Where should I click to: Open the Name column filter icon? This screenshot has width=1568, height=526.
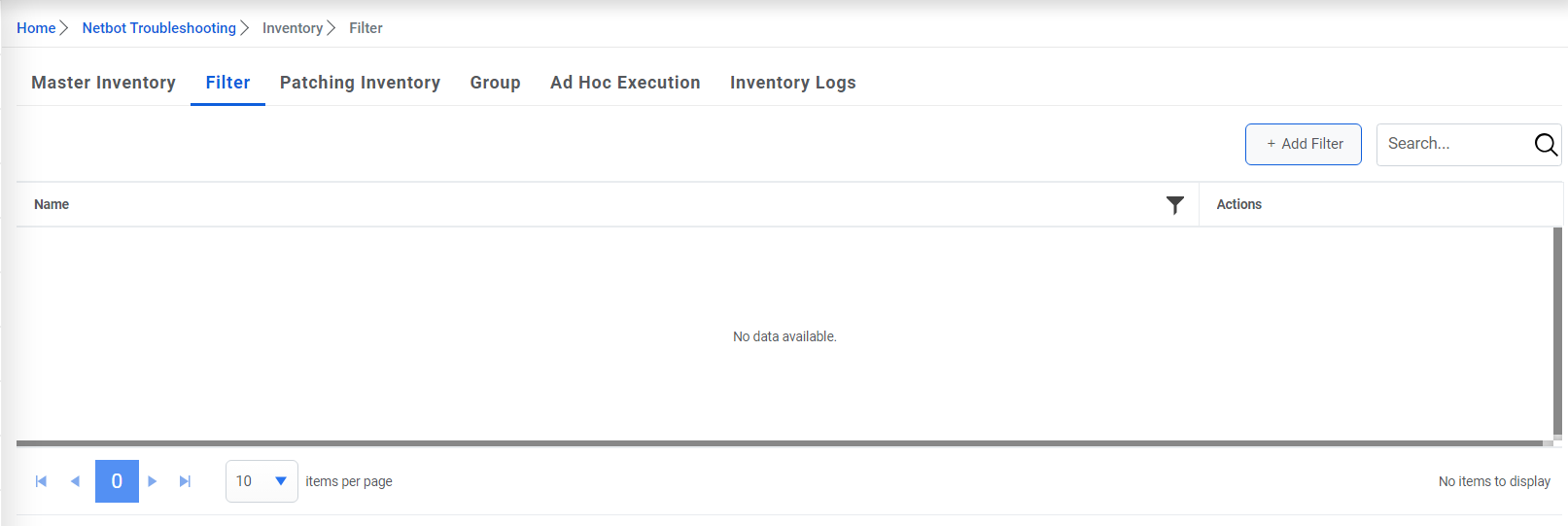pos(1175,205)
